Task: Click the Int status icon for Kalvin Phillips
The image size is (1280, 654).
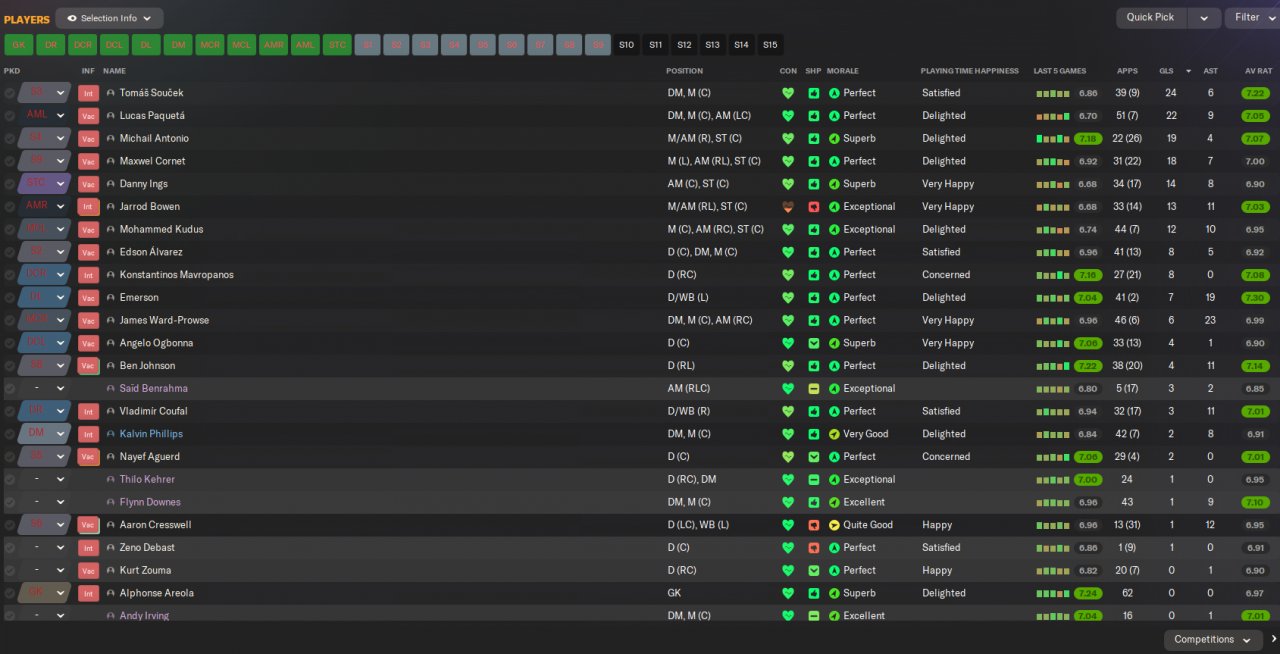Action: tap(88, 434)
